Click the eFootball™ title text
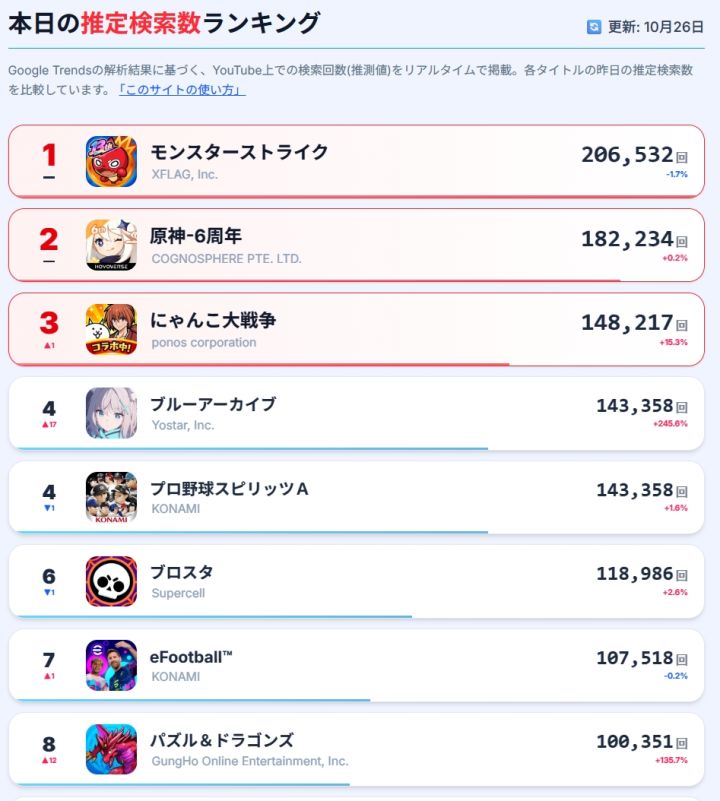The height and width of the screenshot is (801, 720). [191, 657]
